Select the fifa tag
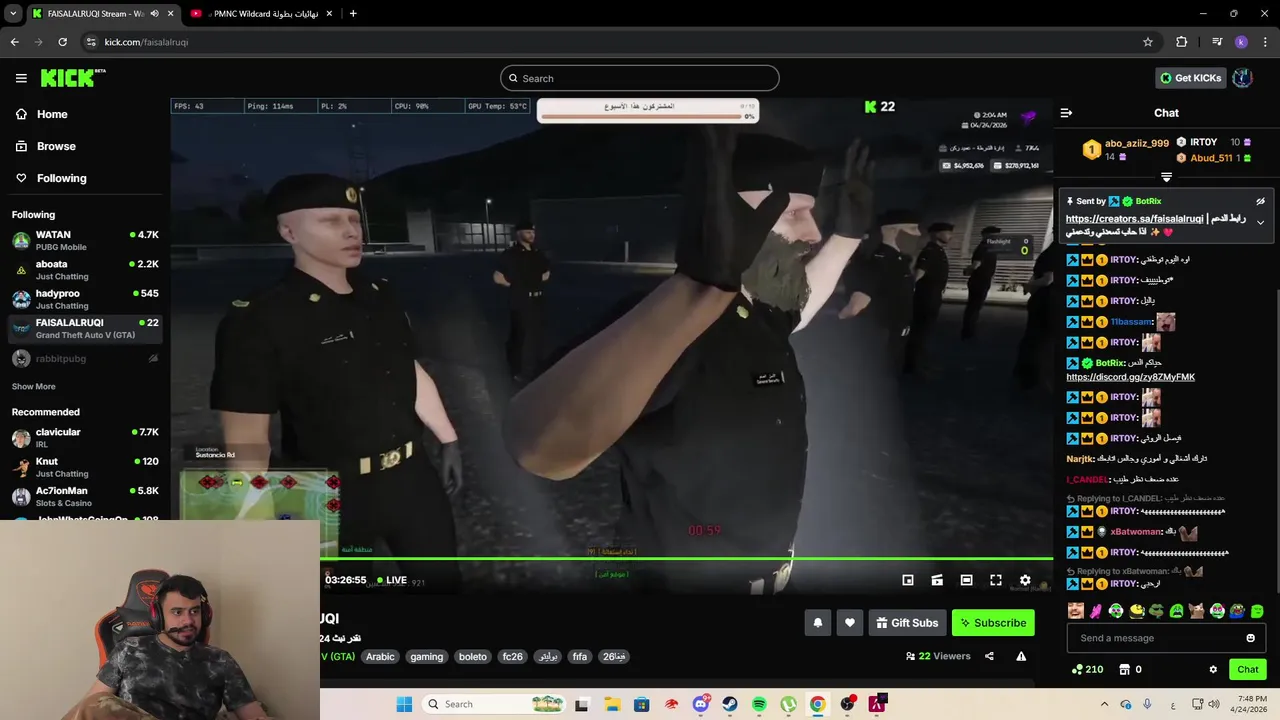This screenshot has width=1280, height=720. pos(580,656)
